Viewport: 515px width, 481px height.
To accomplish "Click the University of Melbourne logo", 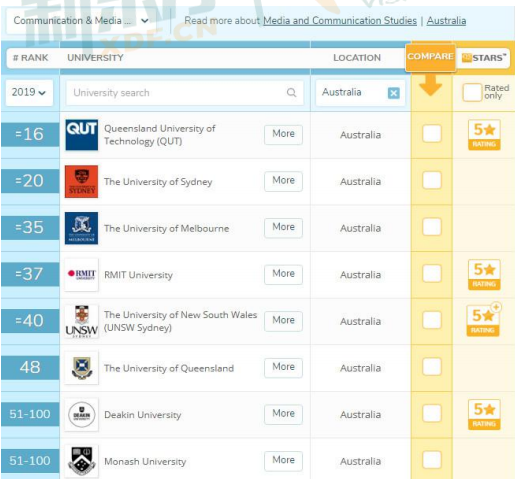I will (x=81, y=228).
